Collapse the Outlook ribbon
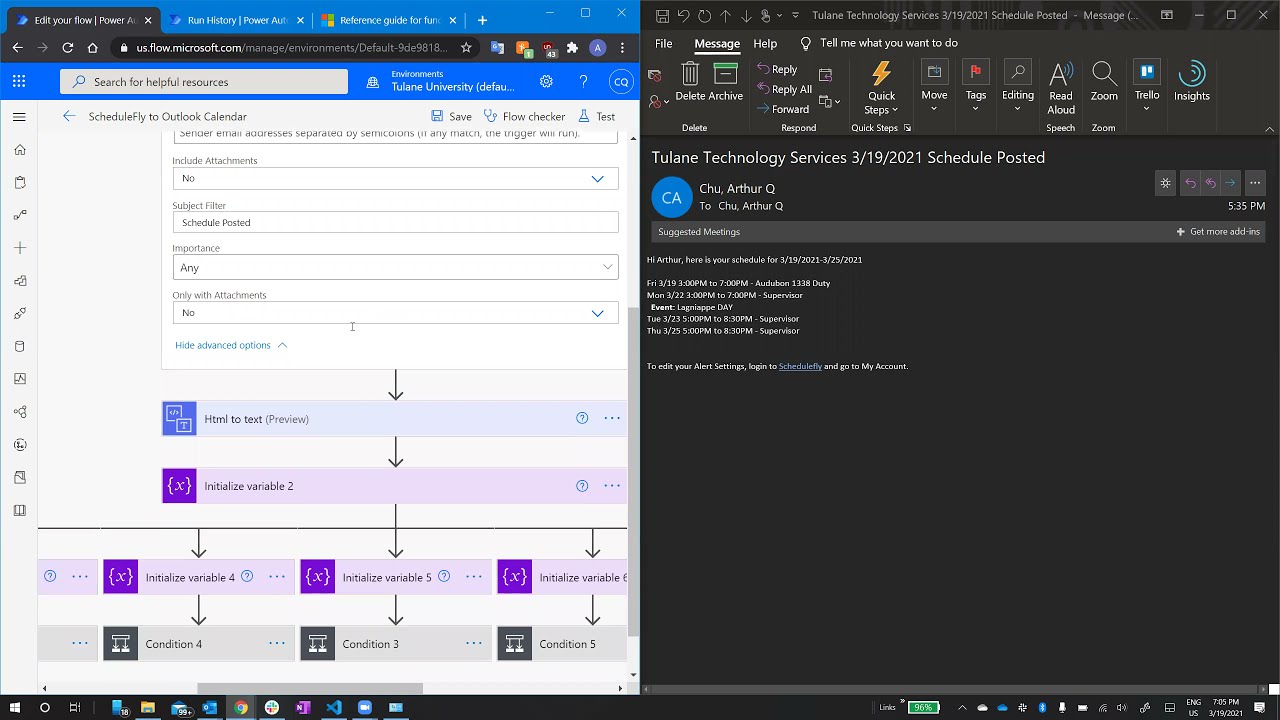1280x720 pixels. [1270, 128]
